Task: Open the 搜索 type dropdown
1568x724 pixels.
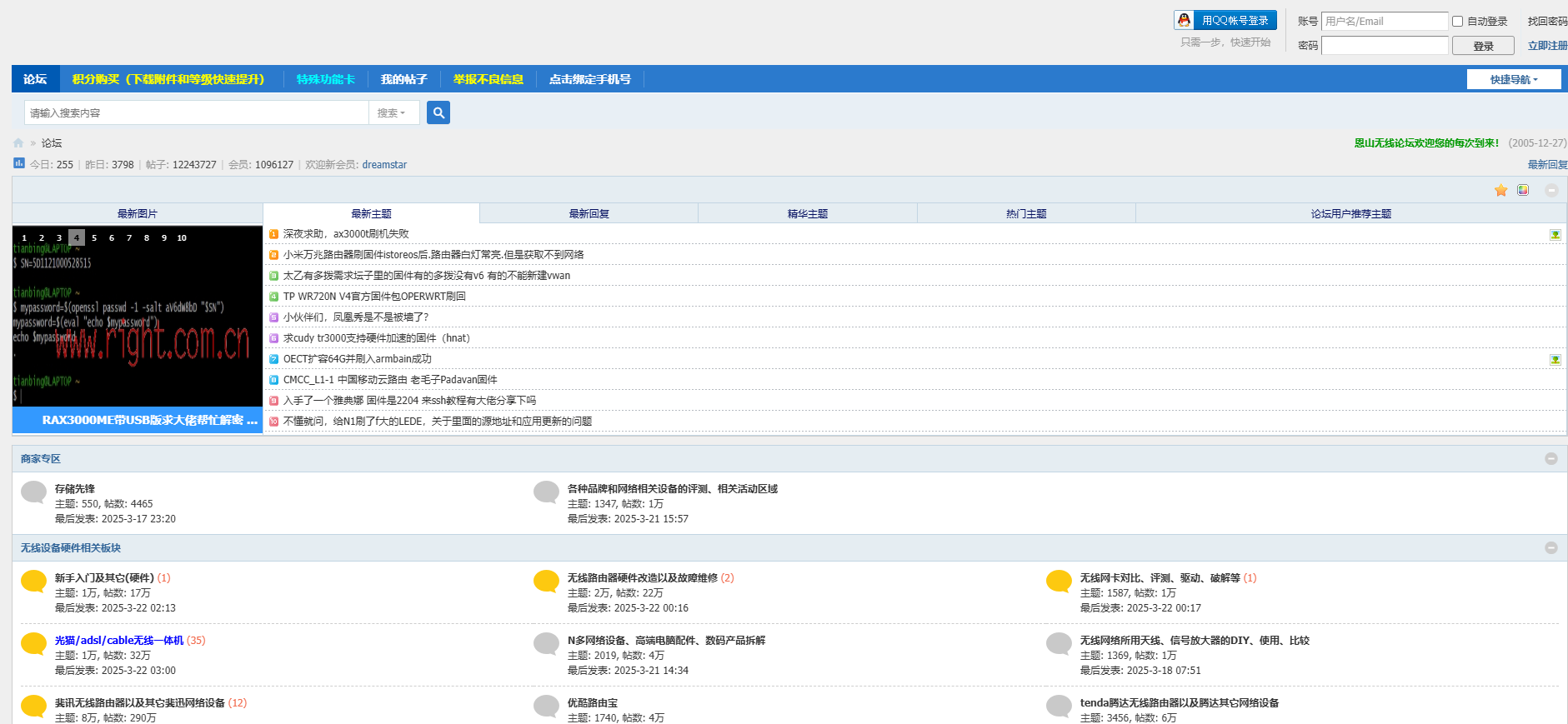Action: pos(392,113)
